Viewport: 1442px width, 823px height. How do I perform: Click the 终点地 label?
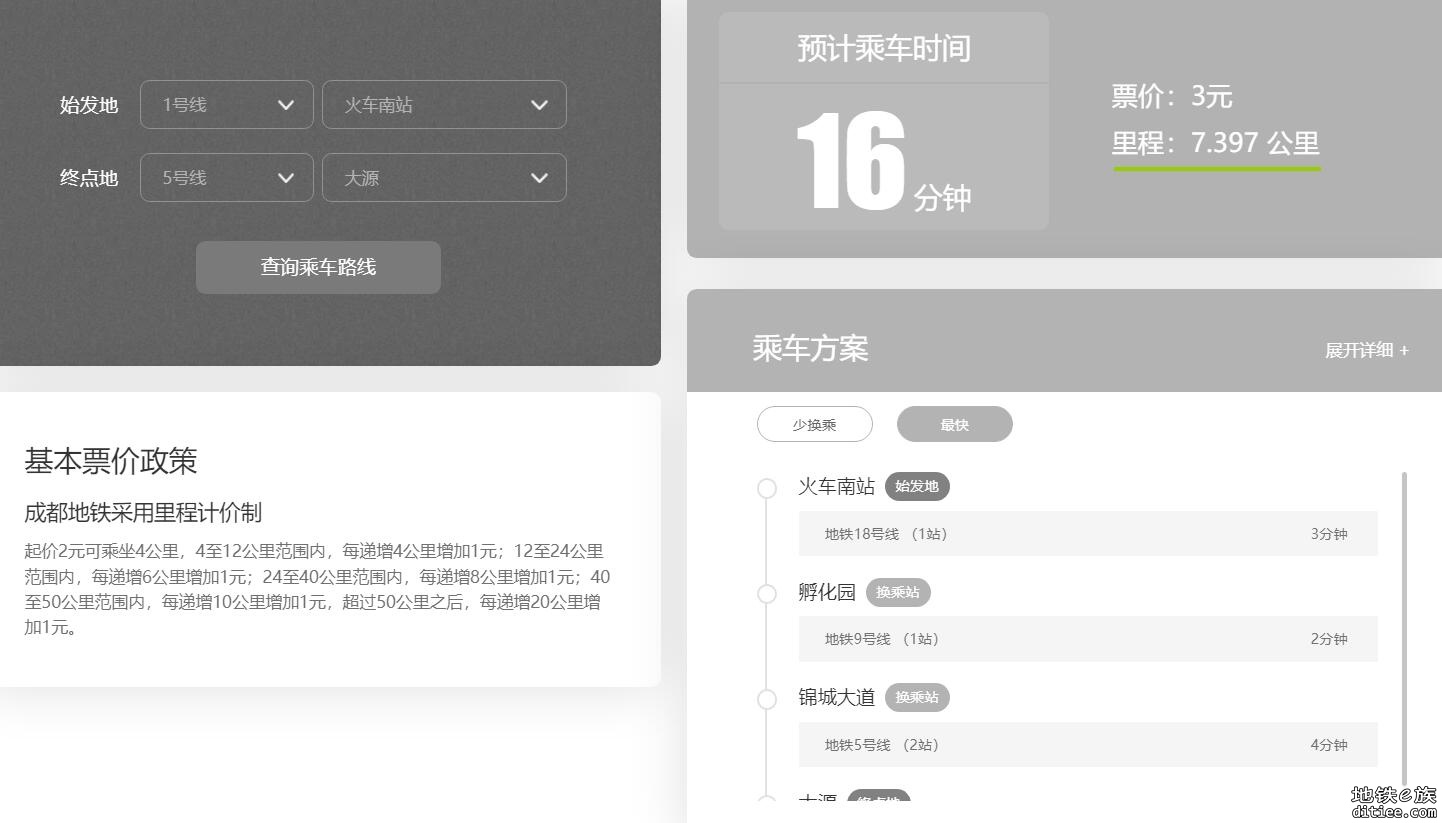pos(89,178)
